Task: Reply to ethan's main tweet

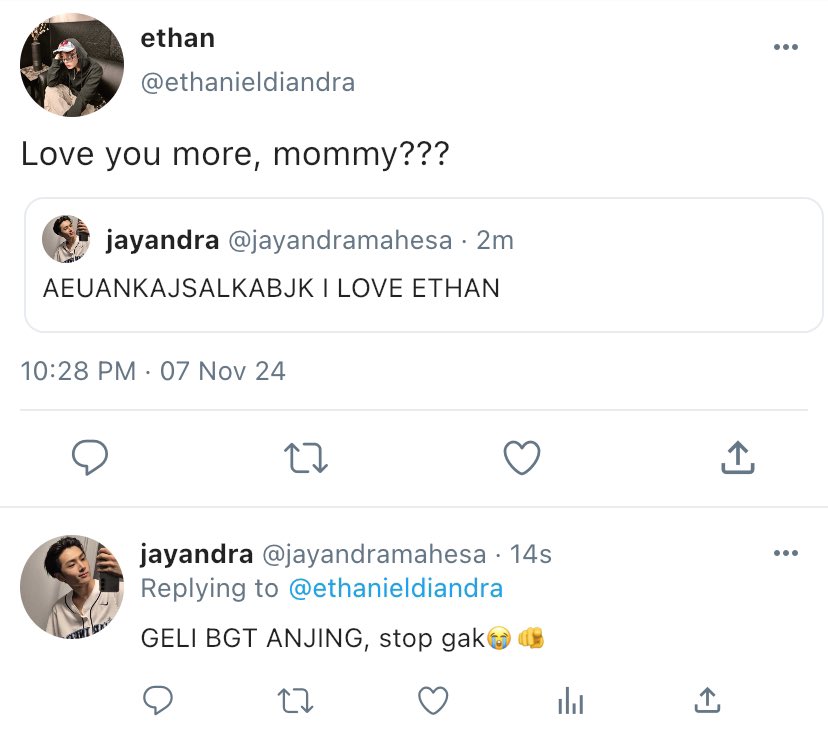Action: [x=90, y=457]
